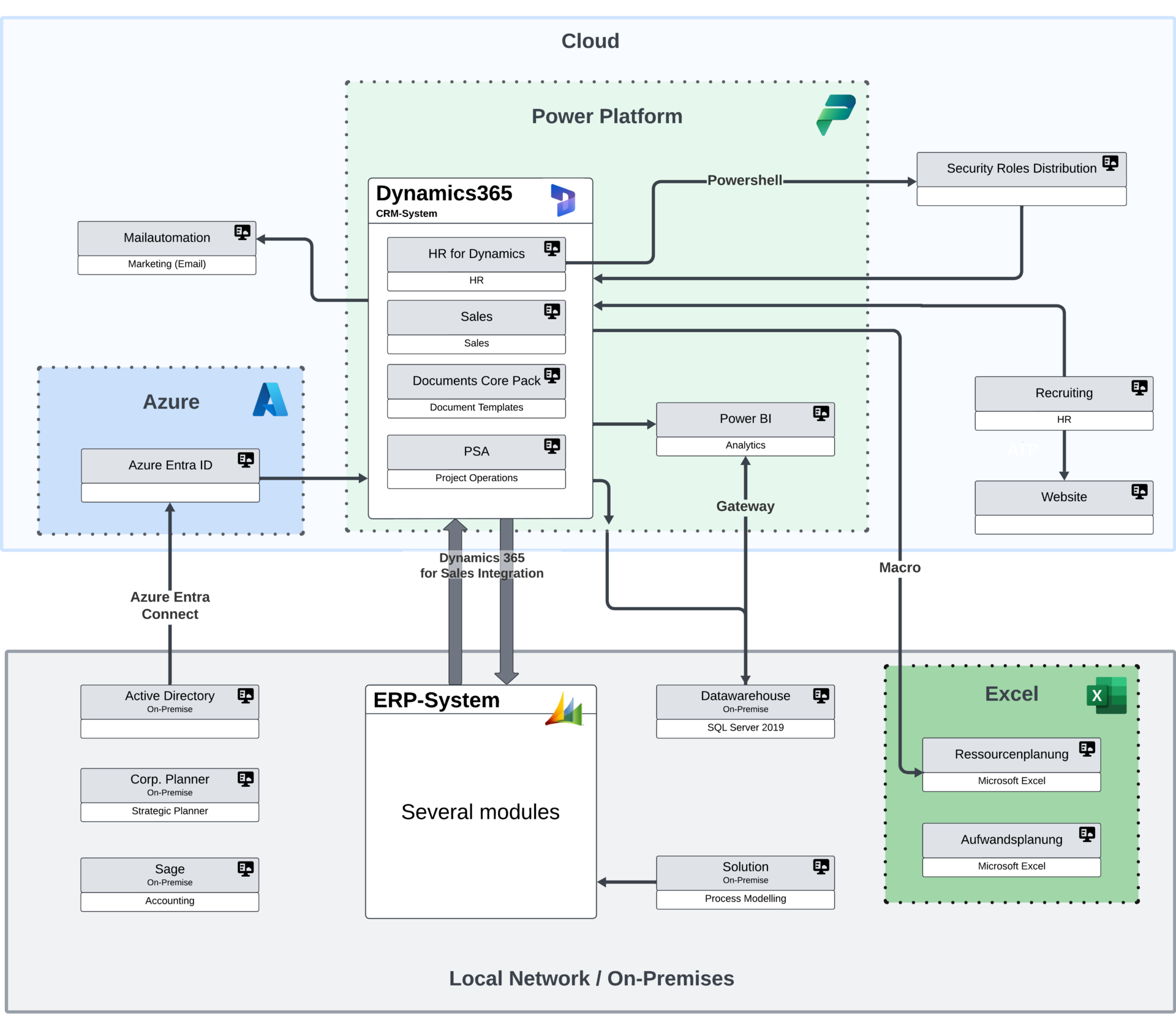The image size is (1176, 1019).
Task: Click the application icon on the Sales box
Action: coord(552,311)
